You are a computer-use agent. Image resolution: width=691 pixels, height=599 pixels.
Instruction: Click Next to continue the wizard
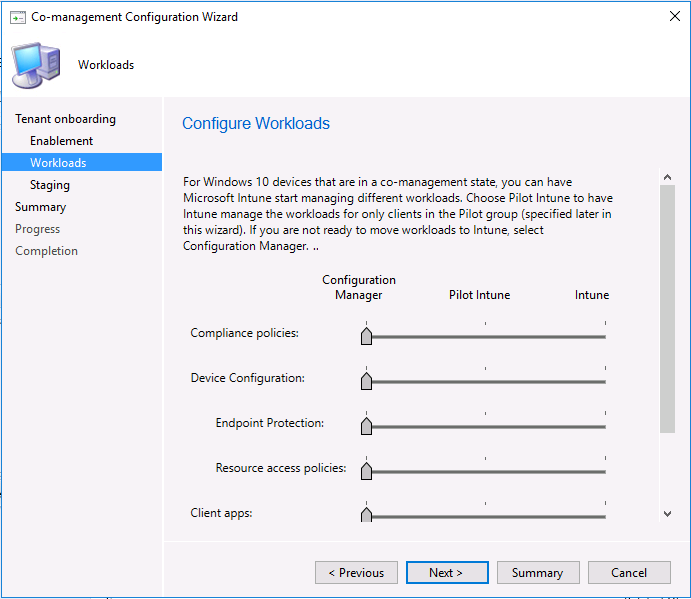pyautogui.click(x=447, y=573)
